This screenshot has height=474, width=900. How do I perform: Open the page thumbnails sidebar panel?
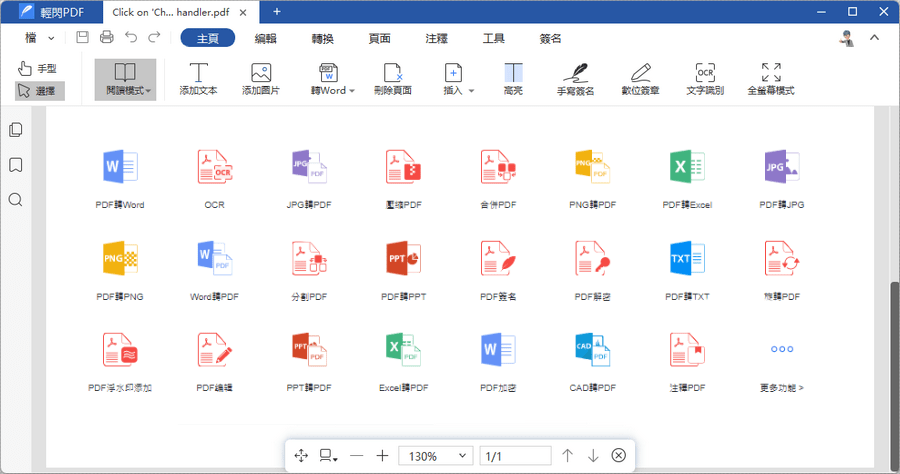click(16, 130)
